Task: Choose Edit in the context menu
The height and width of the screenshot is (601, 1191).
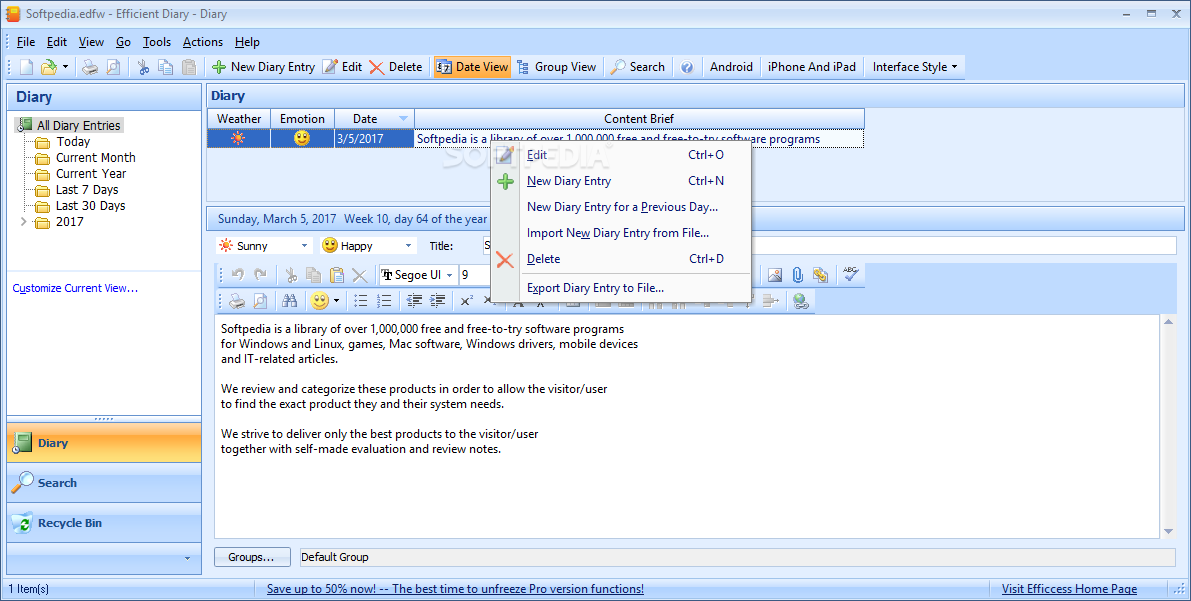Action: (x=621, y=155)
